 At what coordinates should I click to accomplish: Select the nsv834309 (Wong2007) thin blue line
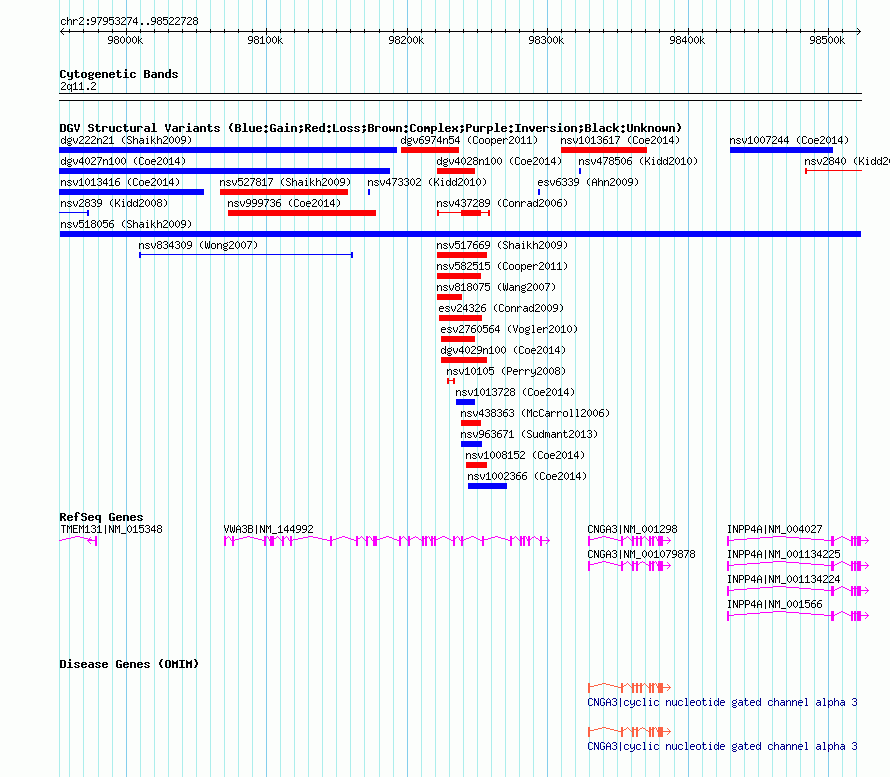pyautogui.click(x=246, y=255)
